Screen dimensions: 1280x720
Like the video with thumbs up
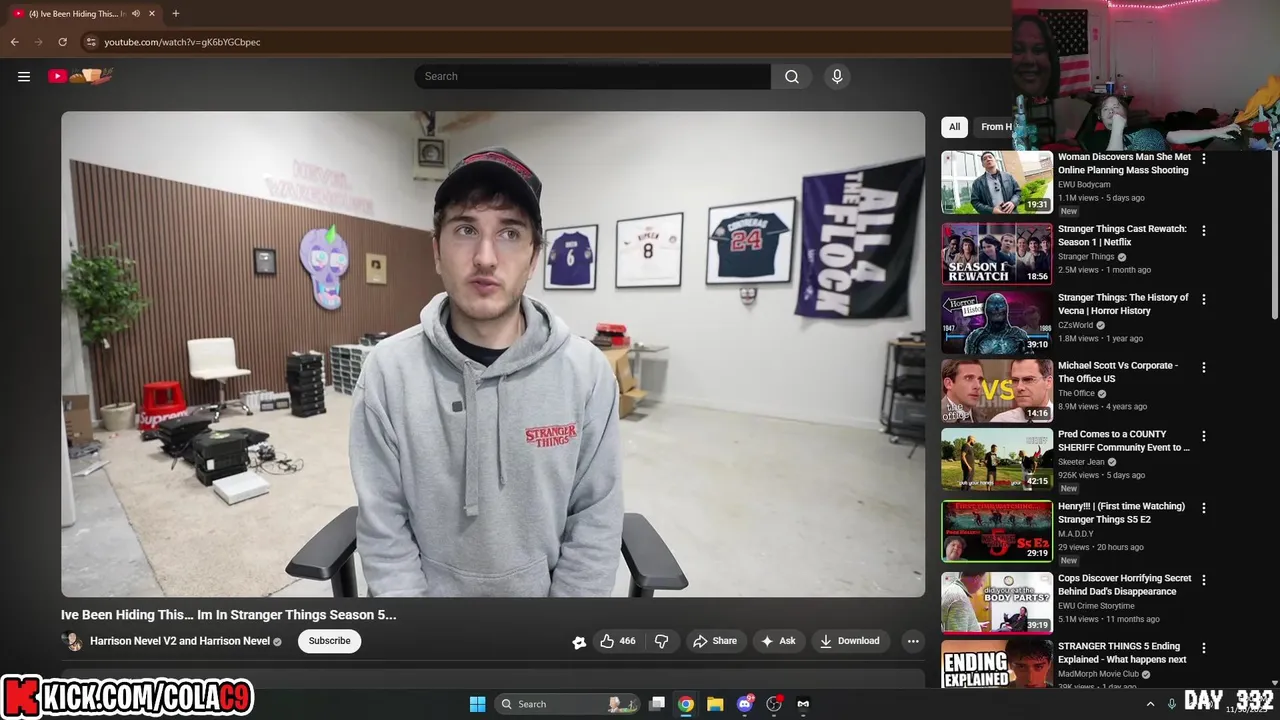click(x=618, y=641)
